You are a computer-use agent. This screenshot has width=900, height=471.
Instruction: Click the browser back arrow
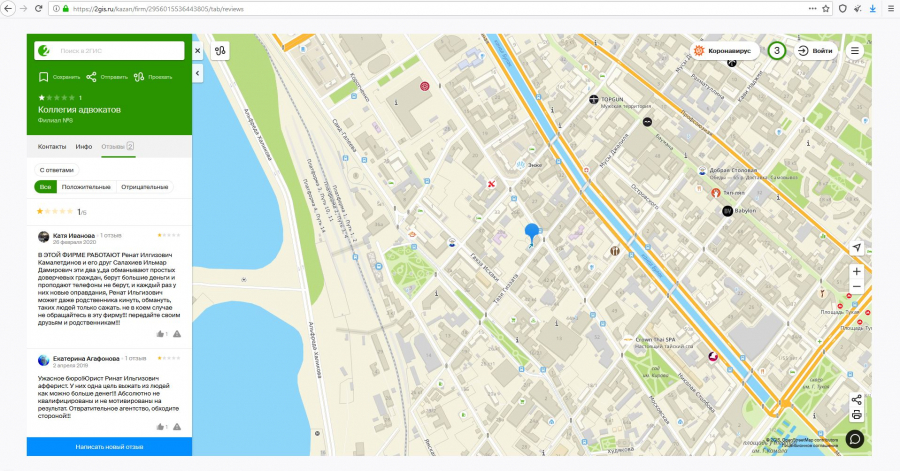[8, 9]
